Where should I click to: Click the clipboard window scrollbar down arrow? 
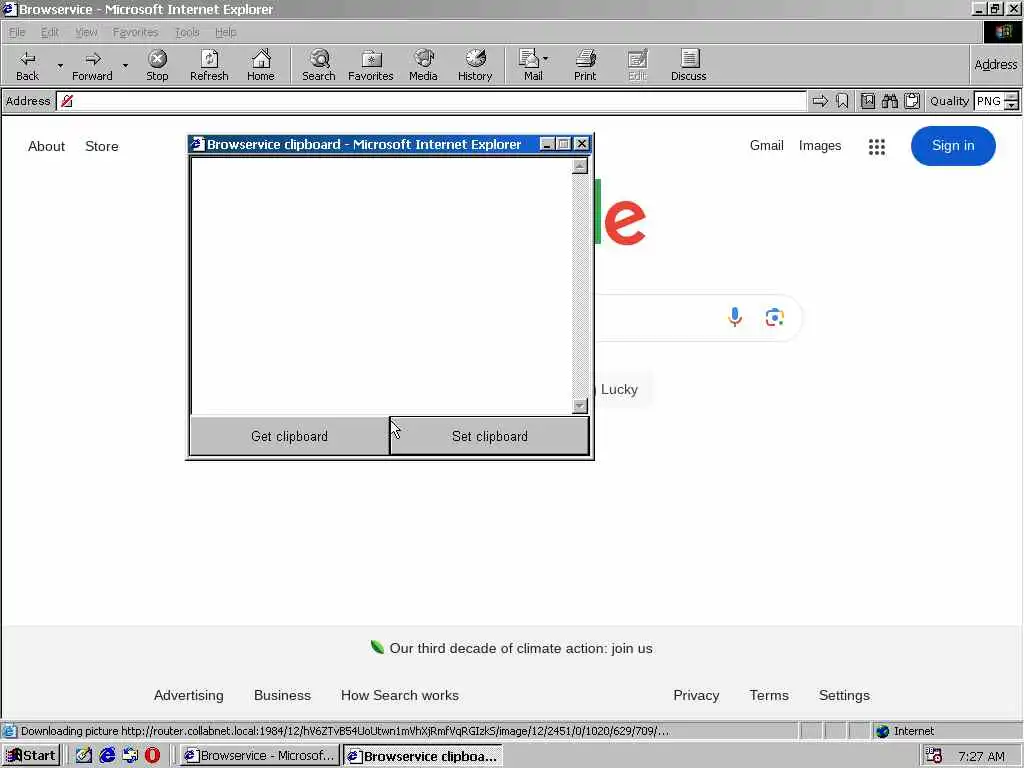[x=580, y=406]
